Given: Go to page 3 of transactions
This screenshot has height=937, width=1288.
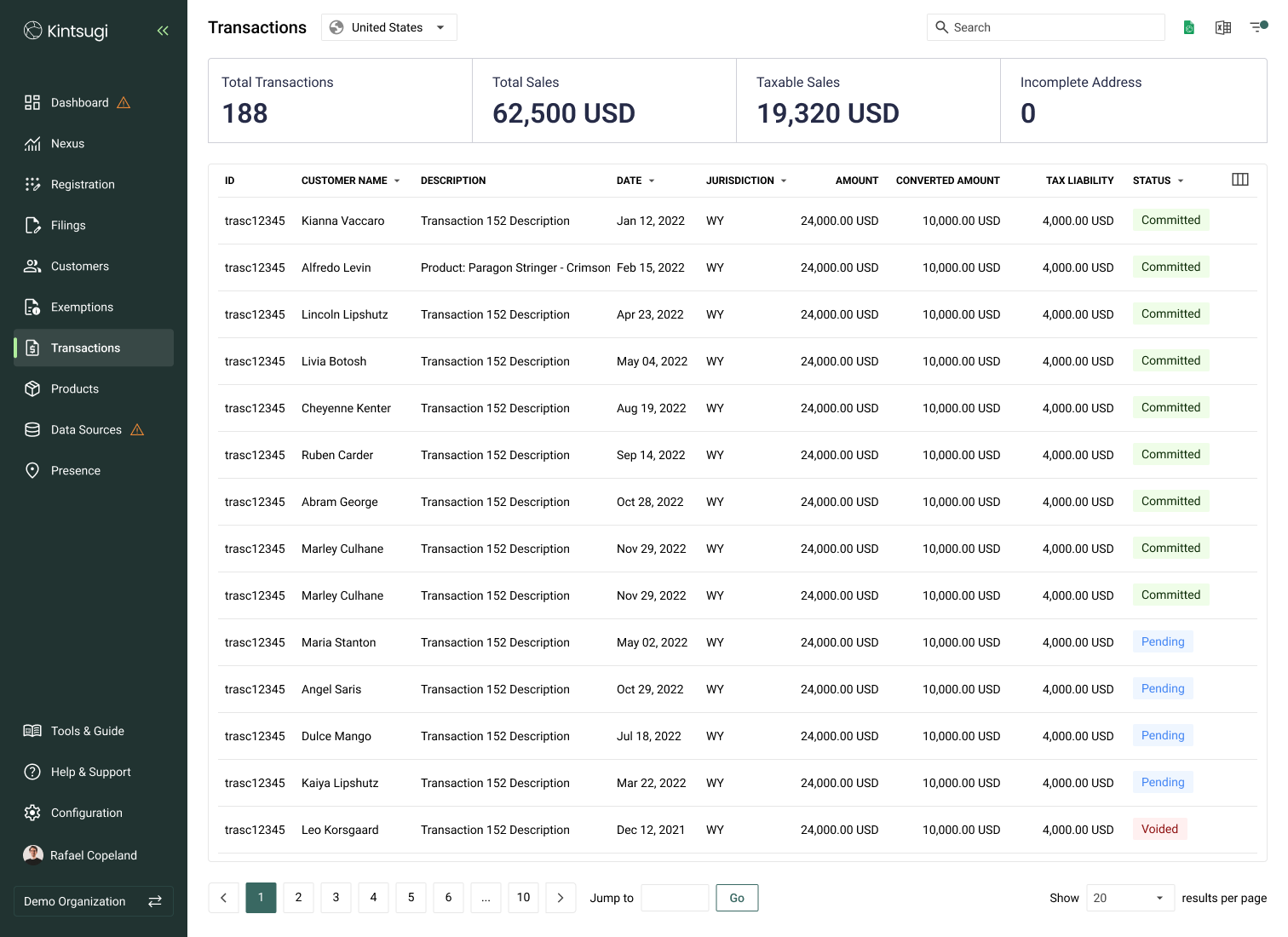Looking at the screenshot, I should click(x=336, y=897).
